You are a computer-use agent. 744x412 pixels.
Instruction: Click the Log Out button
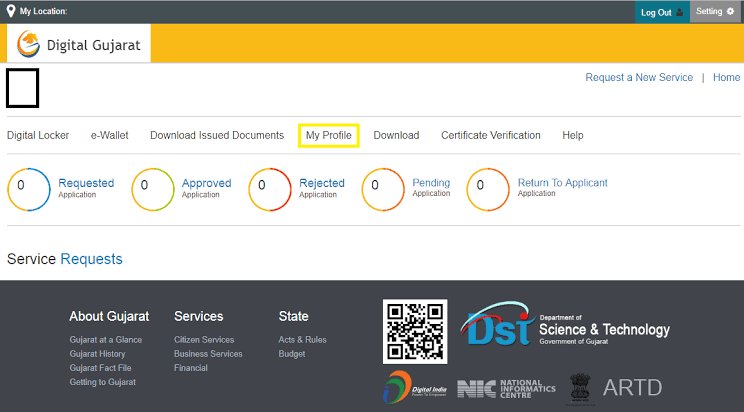[662, 12]
